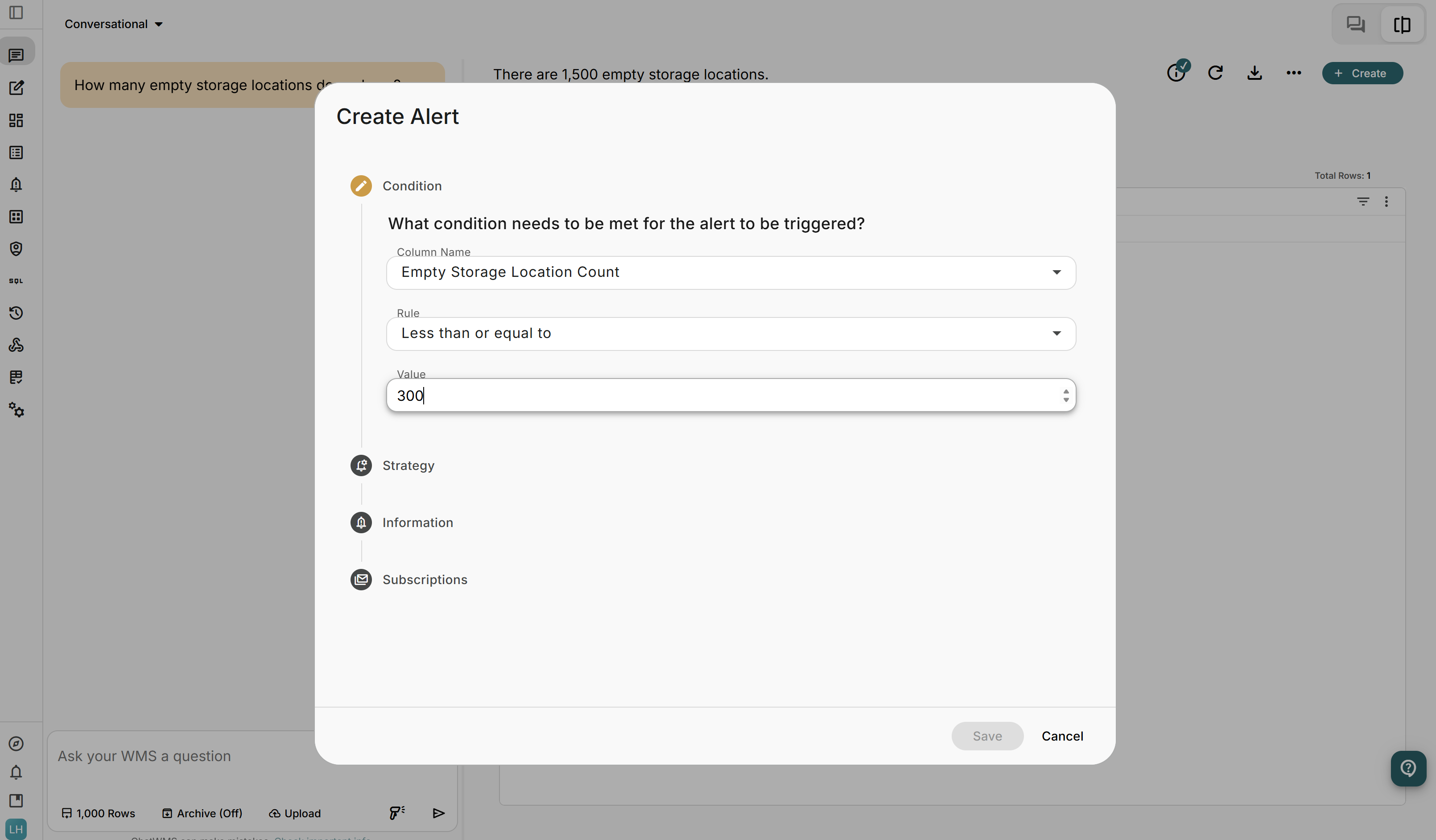Image resolution: width=1436 pixels, height=840 pixels.
Task: Click the download results icon
Action: [x=1254, y=73]
